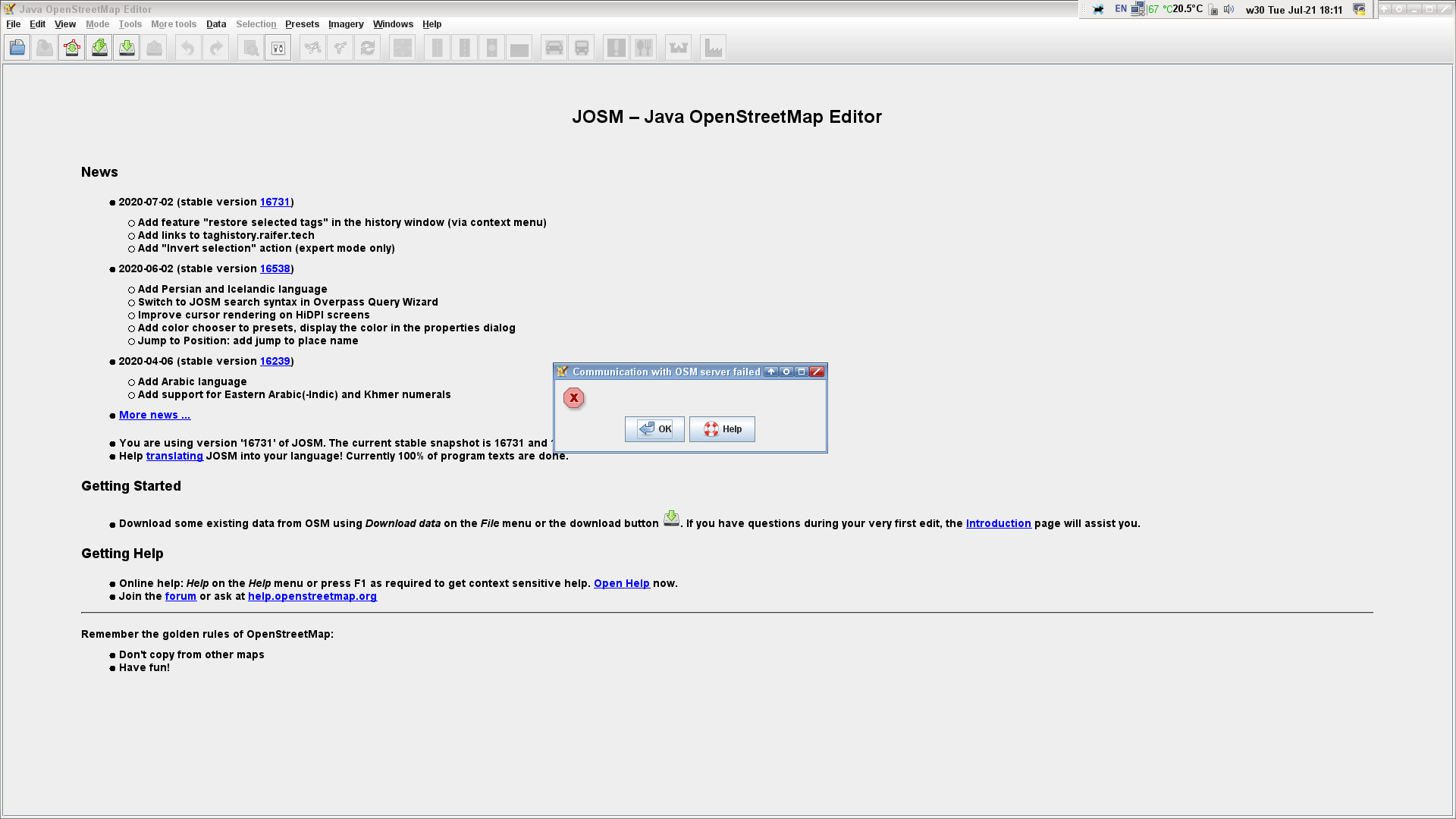Click the refresh arrows toolbar icon
Viewport: 1456px width, 819px height.
pyautogui.click(x=368, y=48)
